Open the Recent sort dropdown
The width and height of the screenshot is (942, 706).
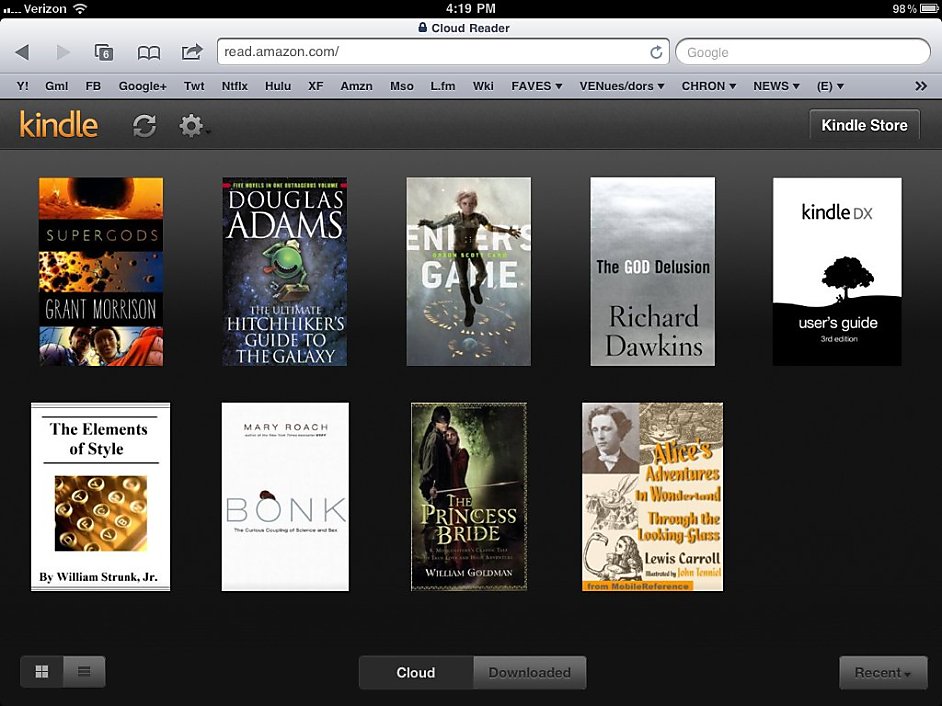(x=883, y=672)
